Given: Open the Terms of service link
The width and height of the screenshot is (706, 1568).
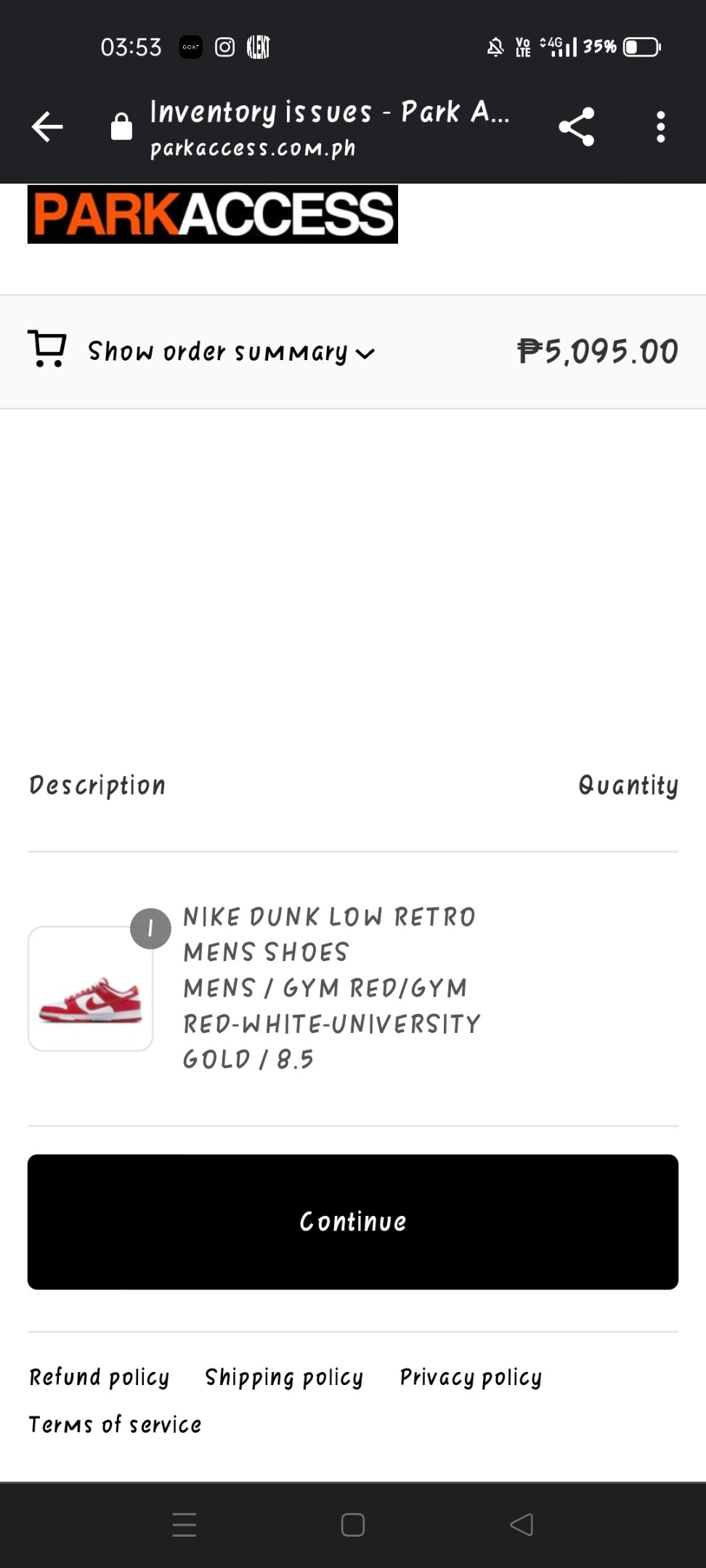Looking at the screenshot, I should tap(115, 1424).
